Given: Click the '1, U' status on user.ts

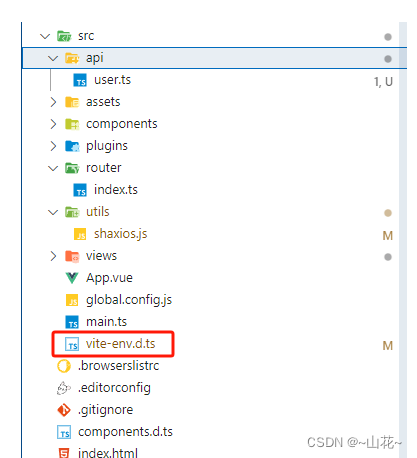Looking at the screenshot, I should coord(383,82).
